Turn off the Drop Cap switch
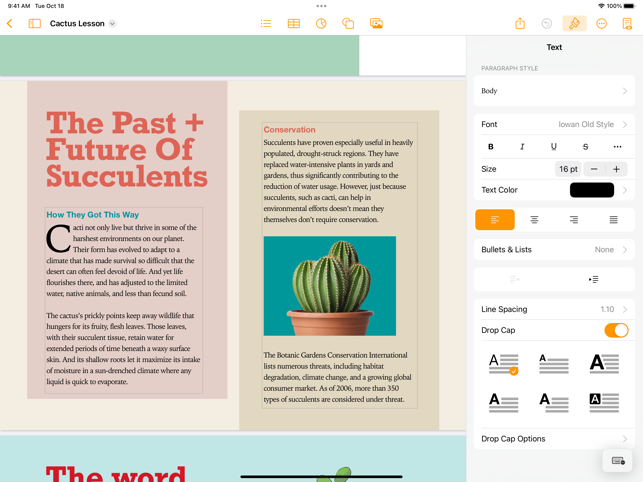Screen dimensions: 643x482 pyautogui.click(x=616, y=330)
